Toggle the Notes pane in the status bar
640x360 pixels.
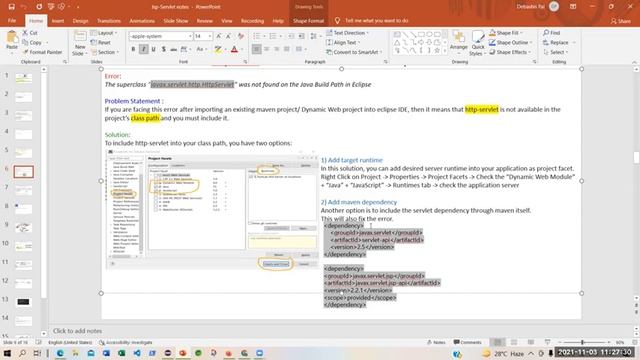(436, 342)
